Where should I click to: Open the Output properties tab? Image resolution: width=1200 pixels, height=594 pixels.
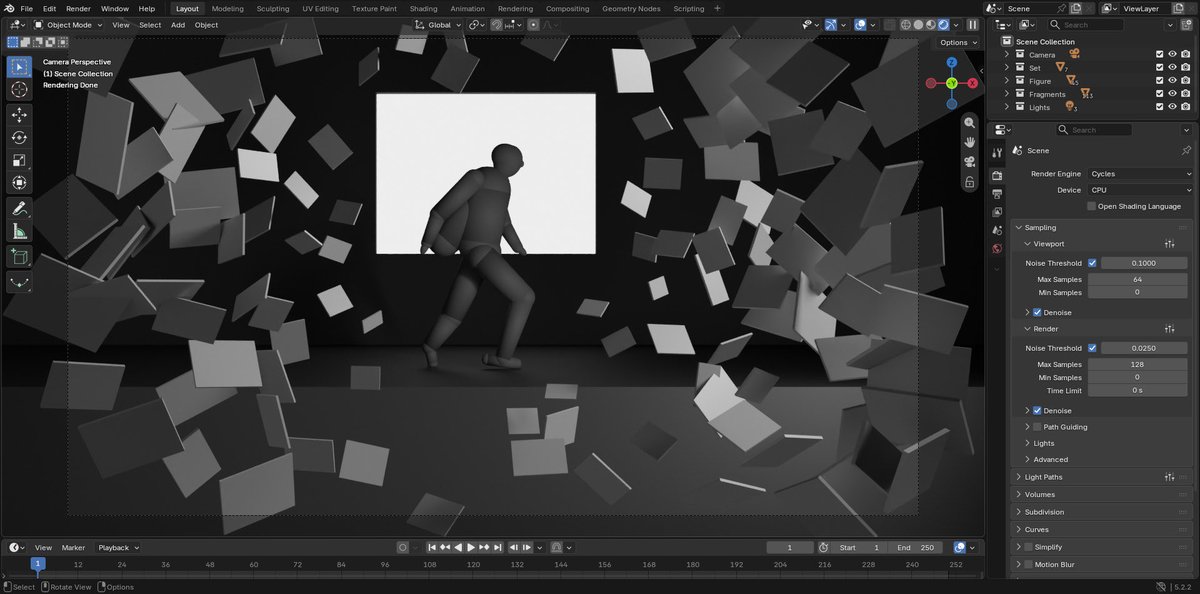pos(997,194)
